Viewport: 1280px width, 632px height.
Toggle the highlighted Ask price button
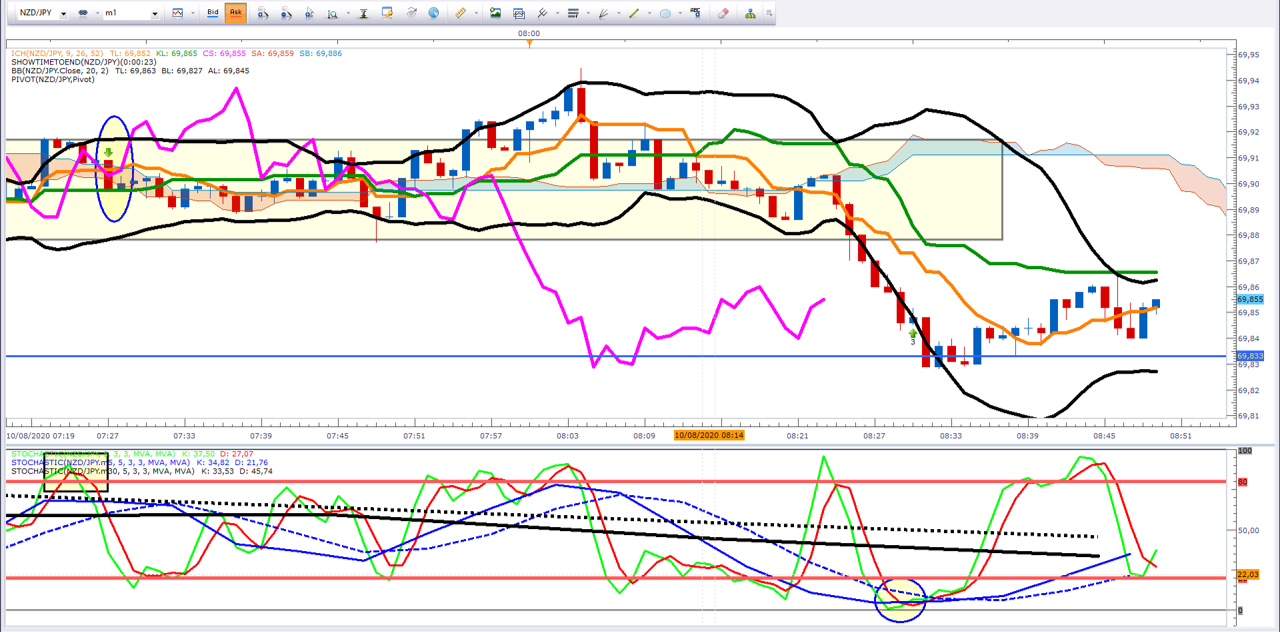tap(236, 13)
